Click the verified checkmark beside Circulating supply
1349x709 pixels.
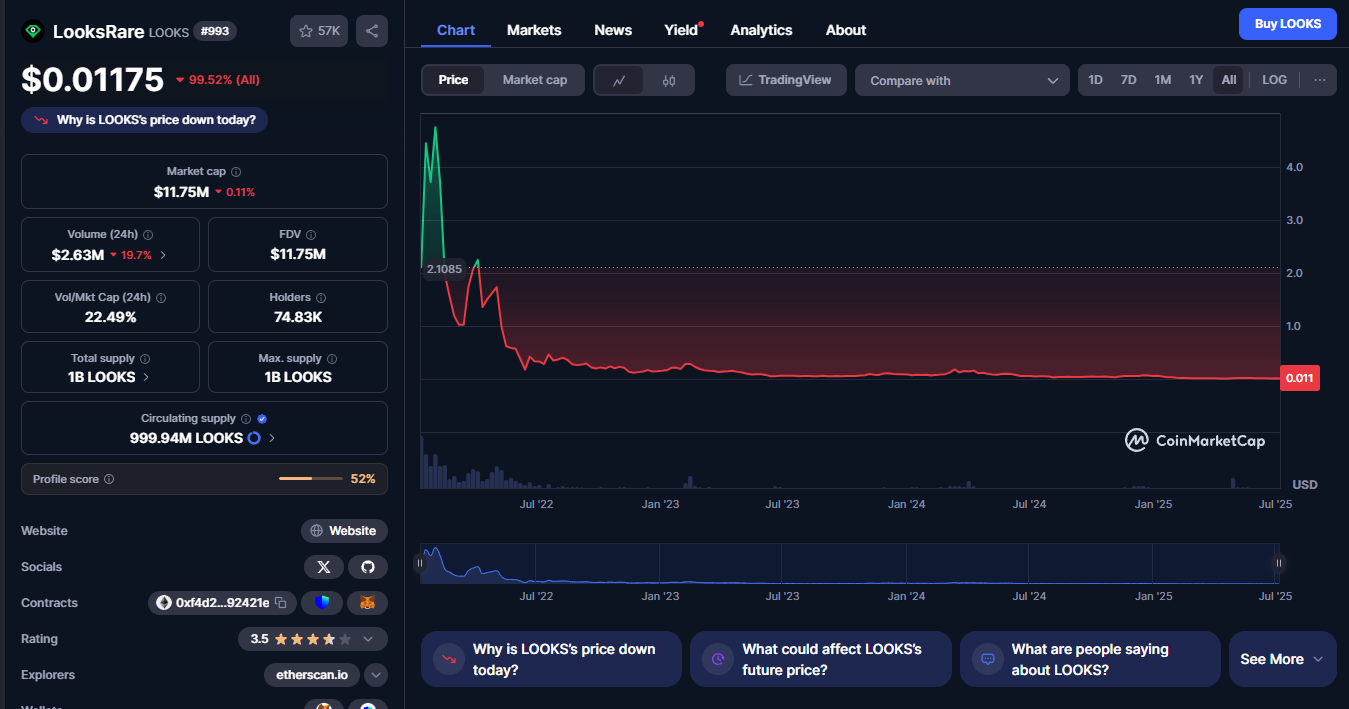pos(262,419)
